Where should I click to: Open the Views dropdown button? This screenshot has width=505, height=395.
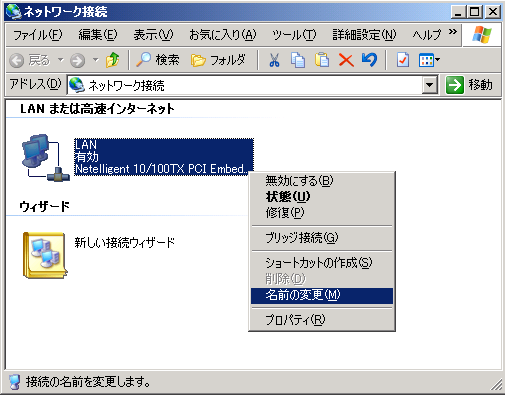[x=429, y=60]
